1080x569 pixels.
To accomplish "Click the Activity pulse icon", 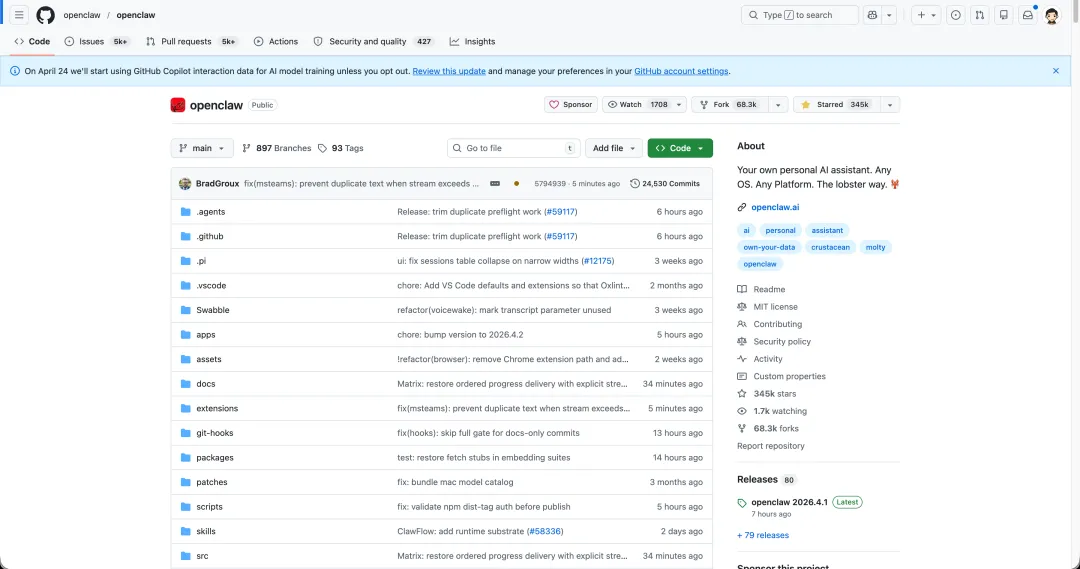I will [x=742, y=359].
